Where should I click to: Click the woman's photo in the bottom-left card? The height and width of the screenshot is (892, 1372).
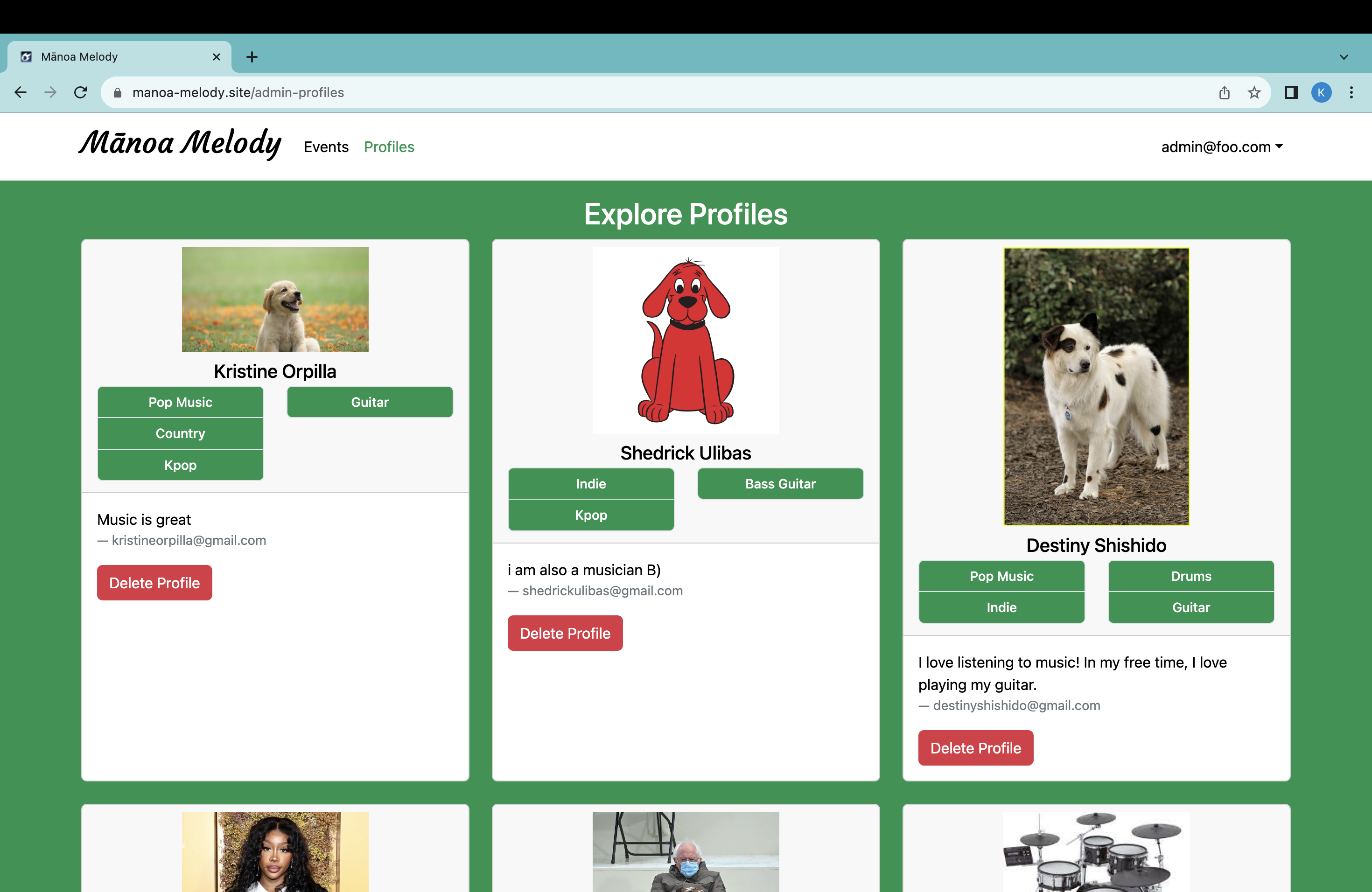tap(275, 852)
